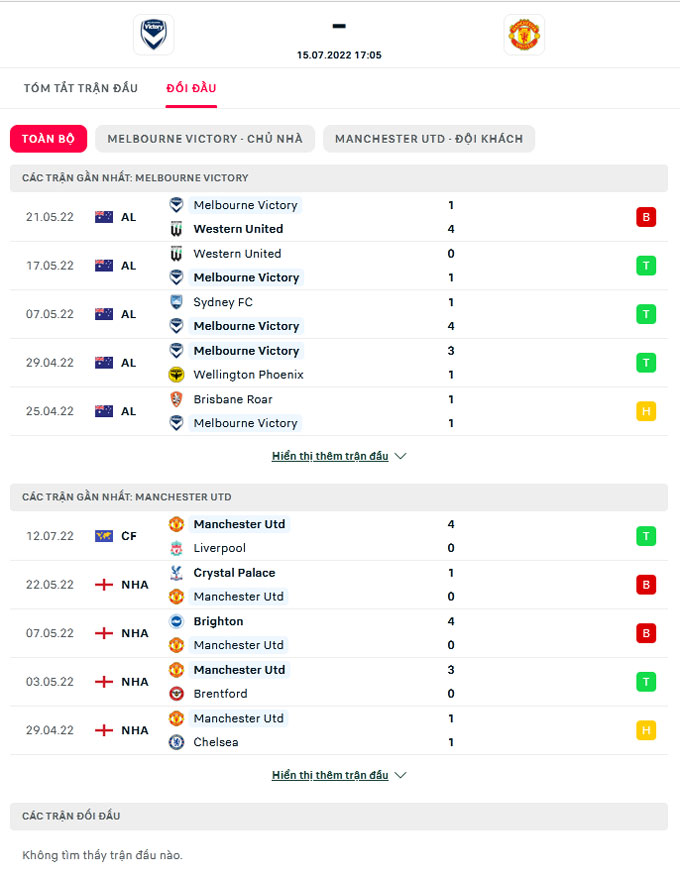This screenshot has height=876, width=680.
Task: Click the Crystal Palace crest in the 22.05.22 row
Action: (178, 573)
